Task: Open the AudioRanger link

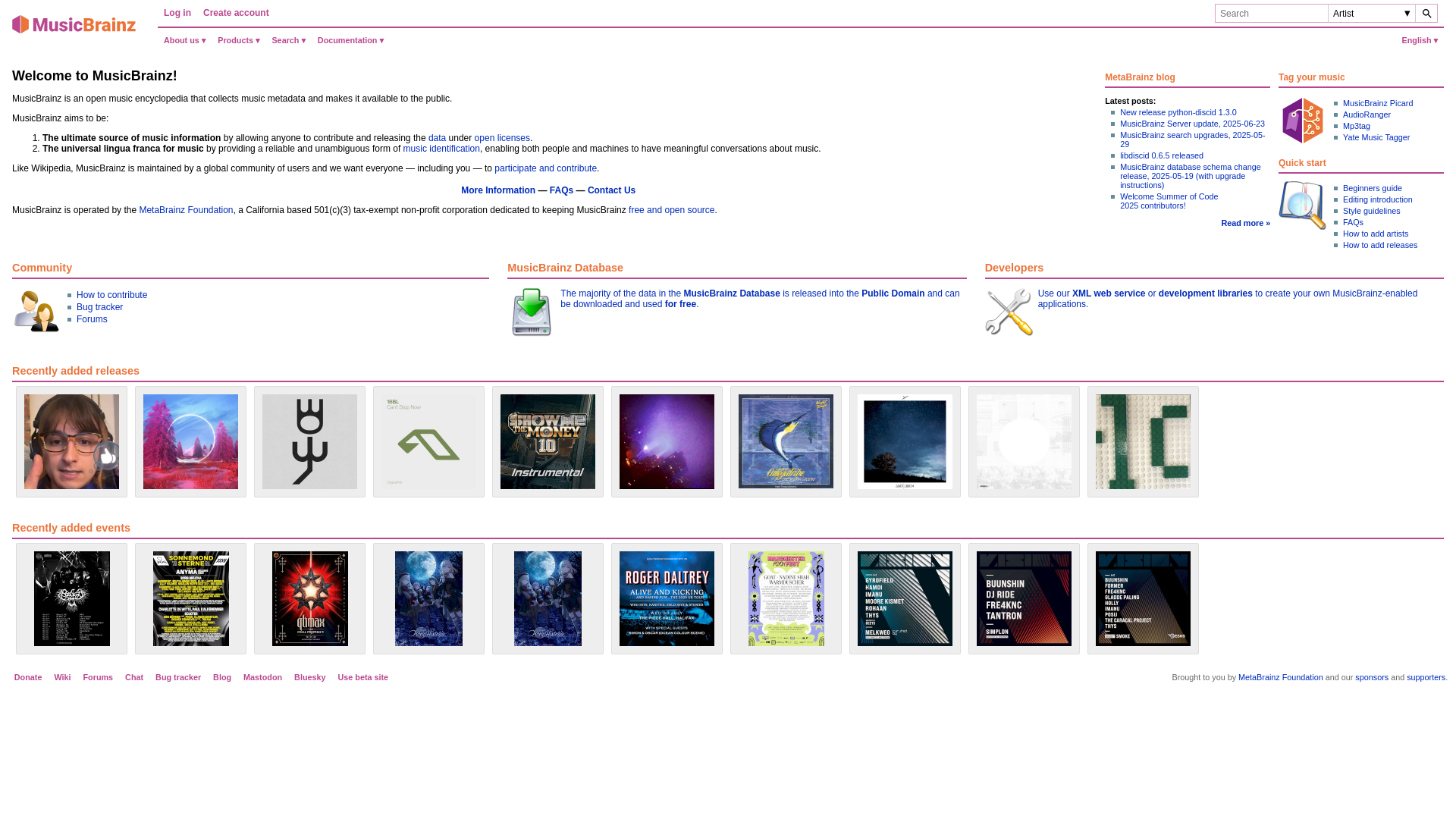Action: [1367, 115]
